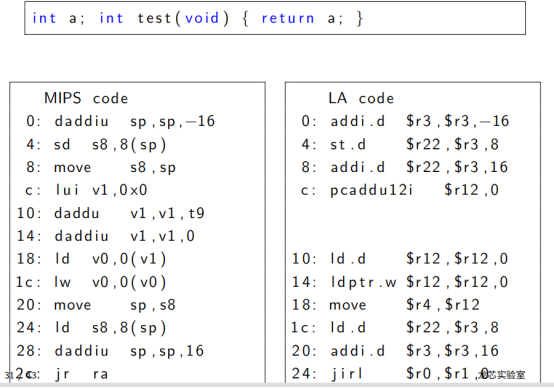Click the 'lw v0,0(v0)' instruction
This screenshot has height=388, width=554.
[91, 282]
